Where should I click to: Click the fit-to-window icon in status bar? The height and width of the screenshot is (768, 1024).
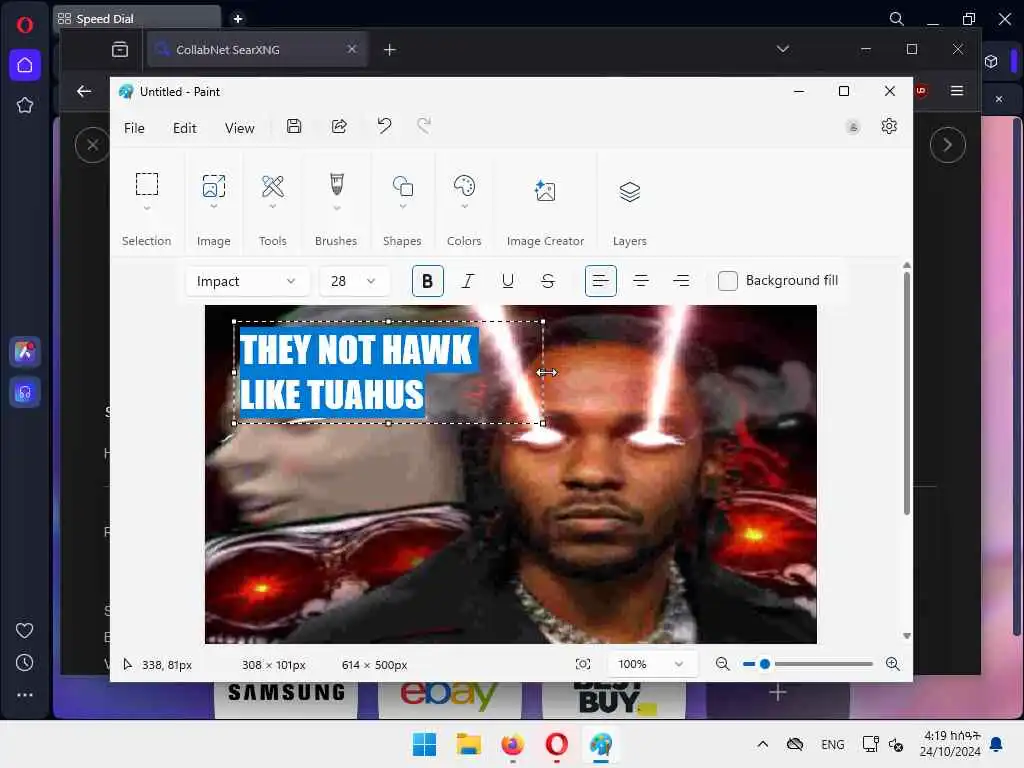point(583,664)
